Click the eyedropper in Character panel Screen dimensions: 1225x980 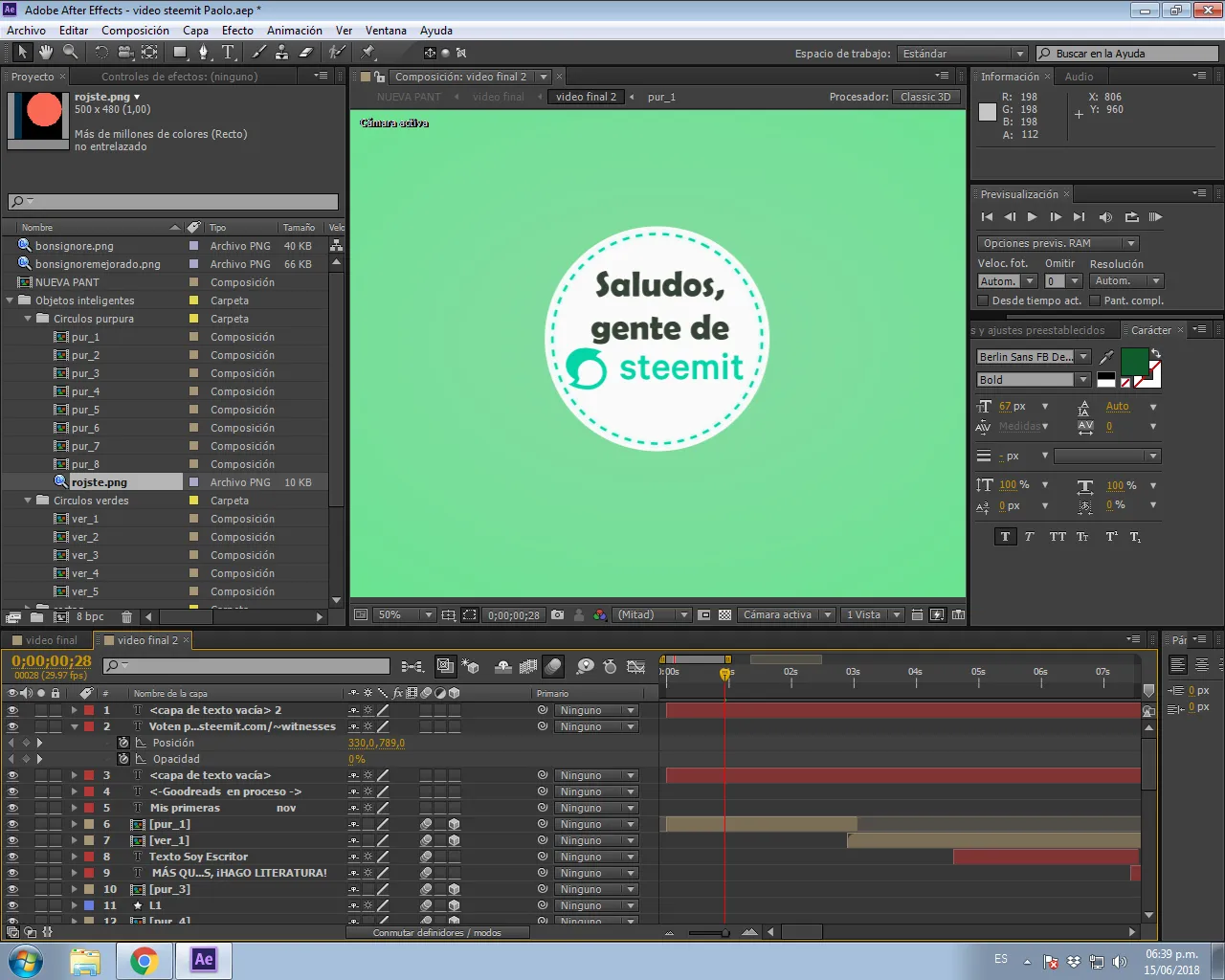coord(1107,357)
